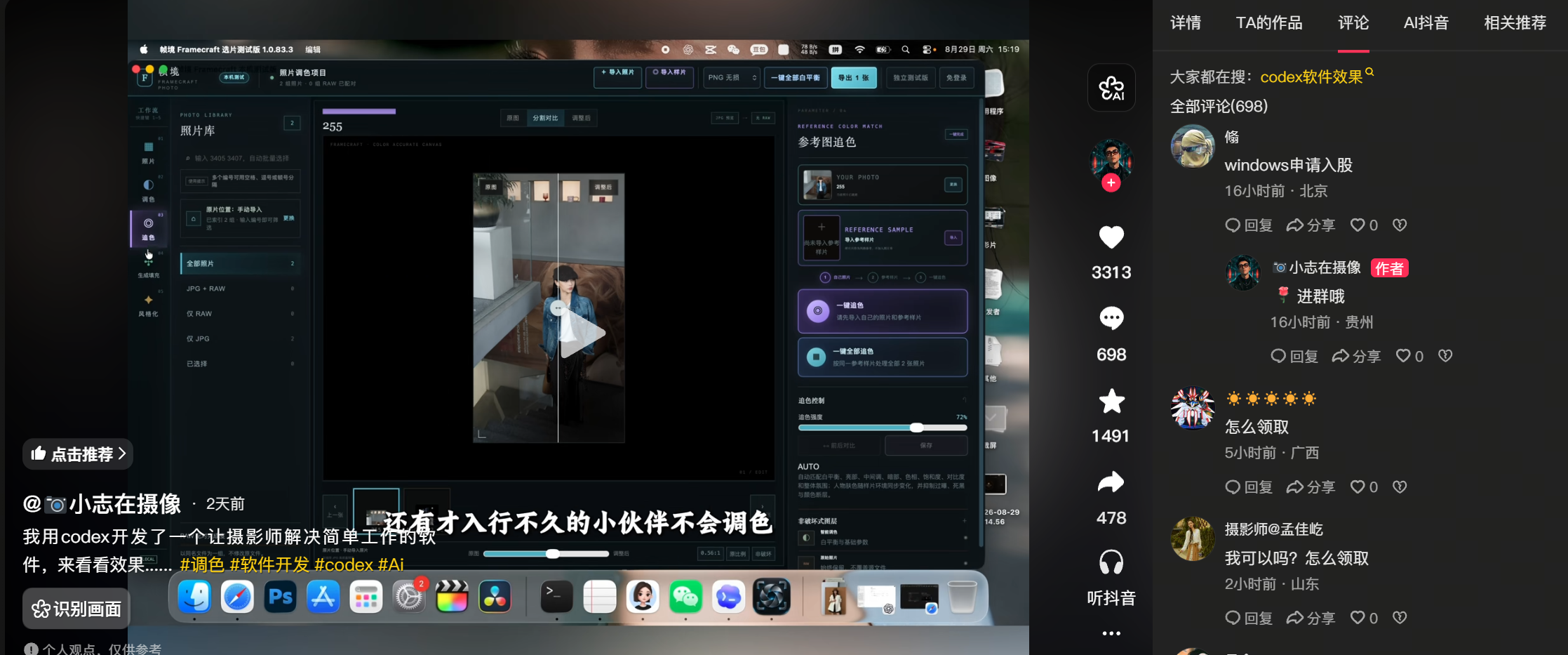Click the AI assistant icon above the avatar
Image resolution: width=1568 pixels, height=655 pixels.
coord(1111,88)
